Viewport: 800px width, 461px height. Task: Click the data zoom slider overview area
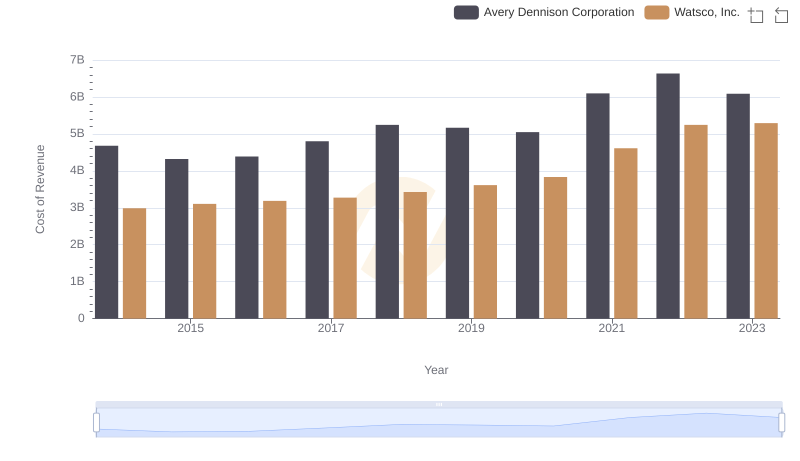[439, 422]
